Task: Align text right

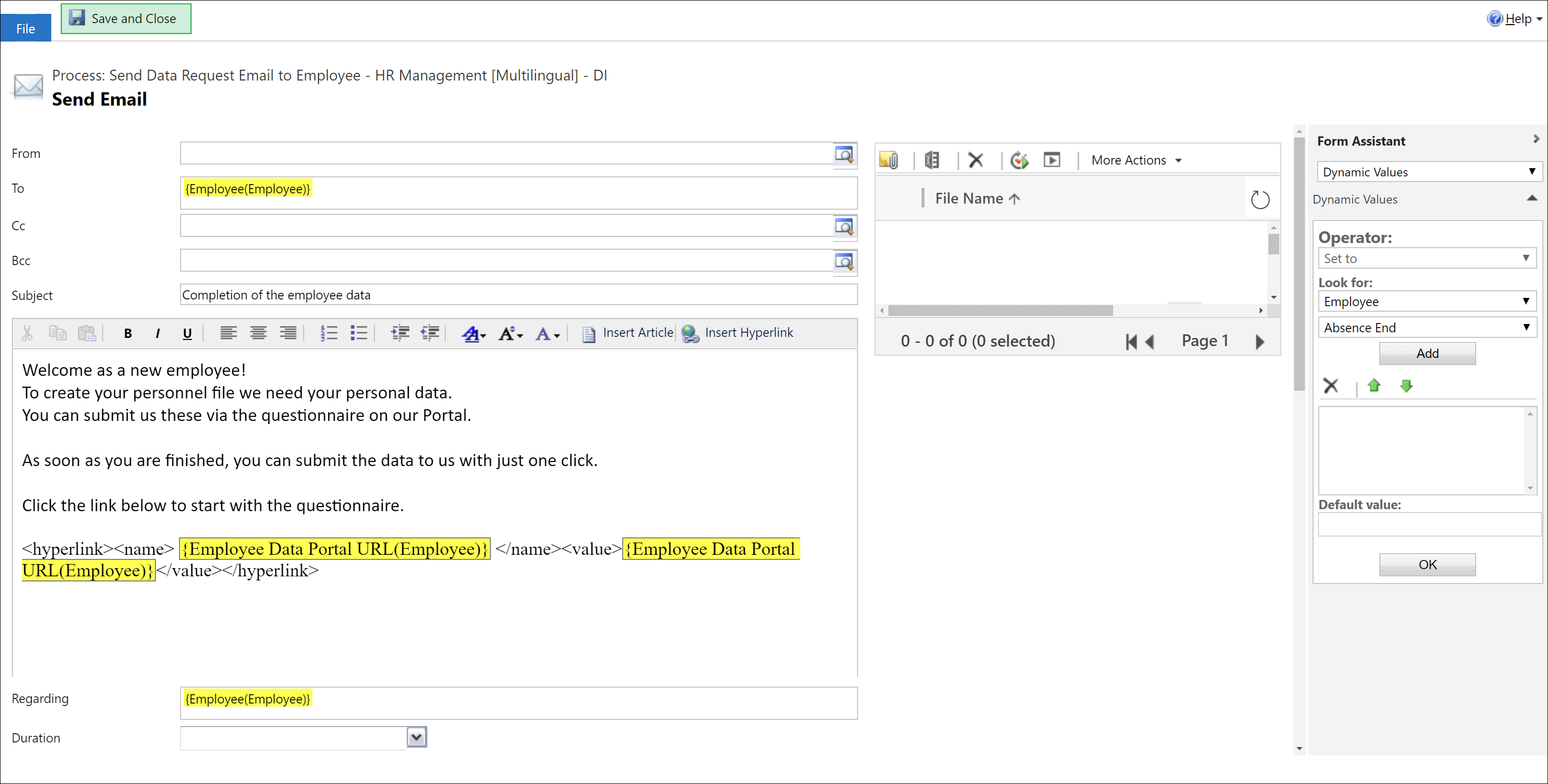Action: click(x=288, y=333)
